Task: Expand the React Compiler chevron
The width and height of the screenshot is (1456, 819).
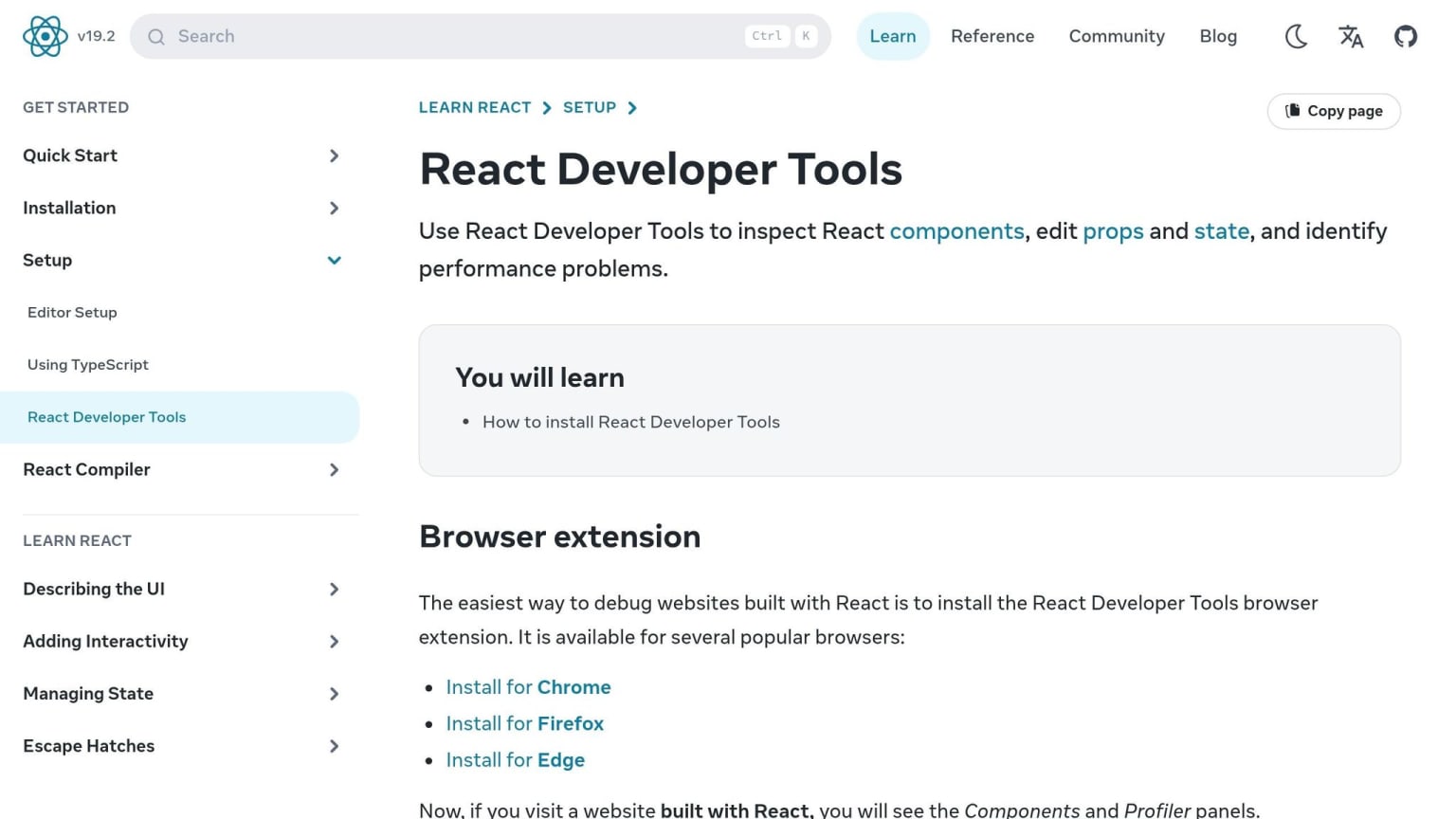Action: (x=334, y=469)
